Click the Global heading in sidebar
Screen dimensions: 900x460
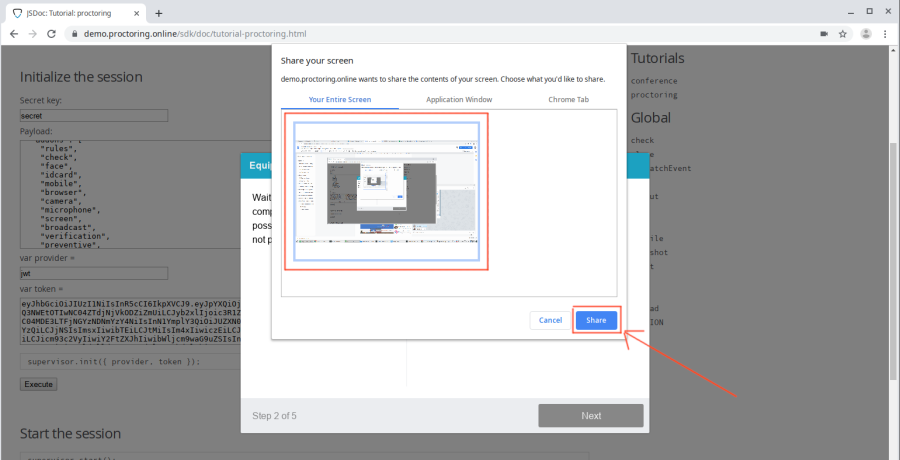[651, 118]
